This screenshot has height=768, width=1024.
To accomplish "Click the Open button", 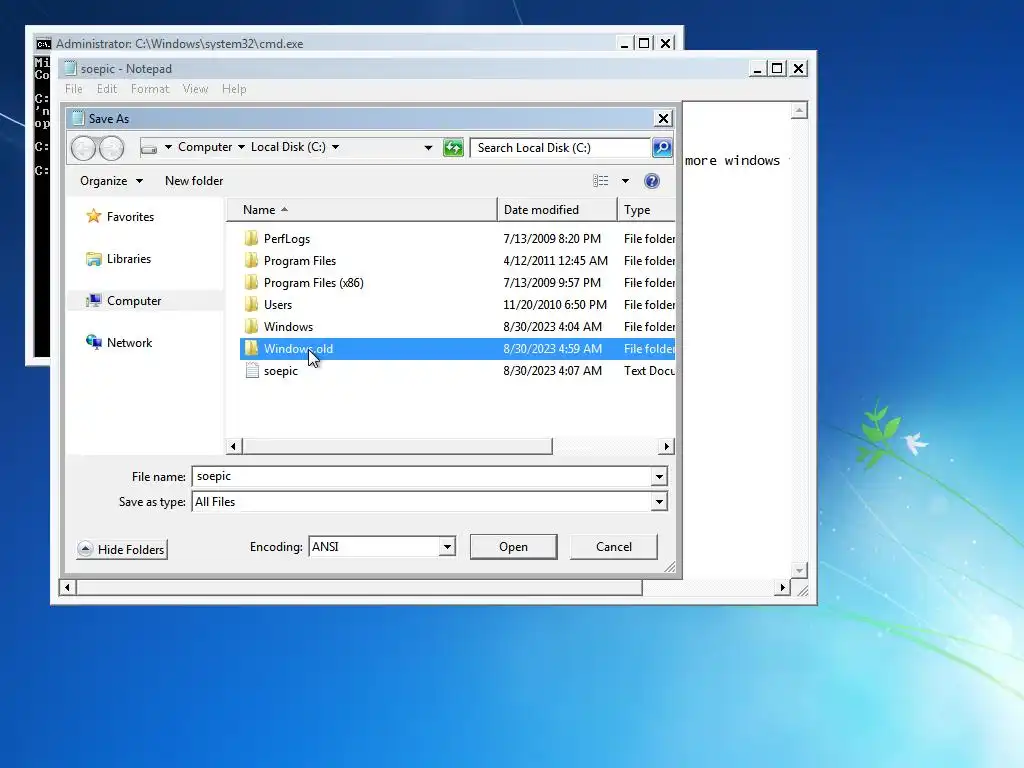I will [x=513, y=547].
